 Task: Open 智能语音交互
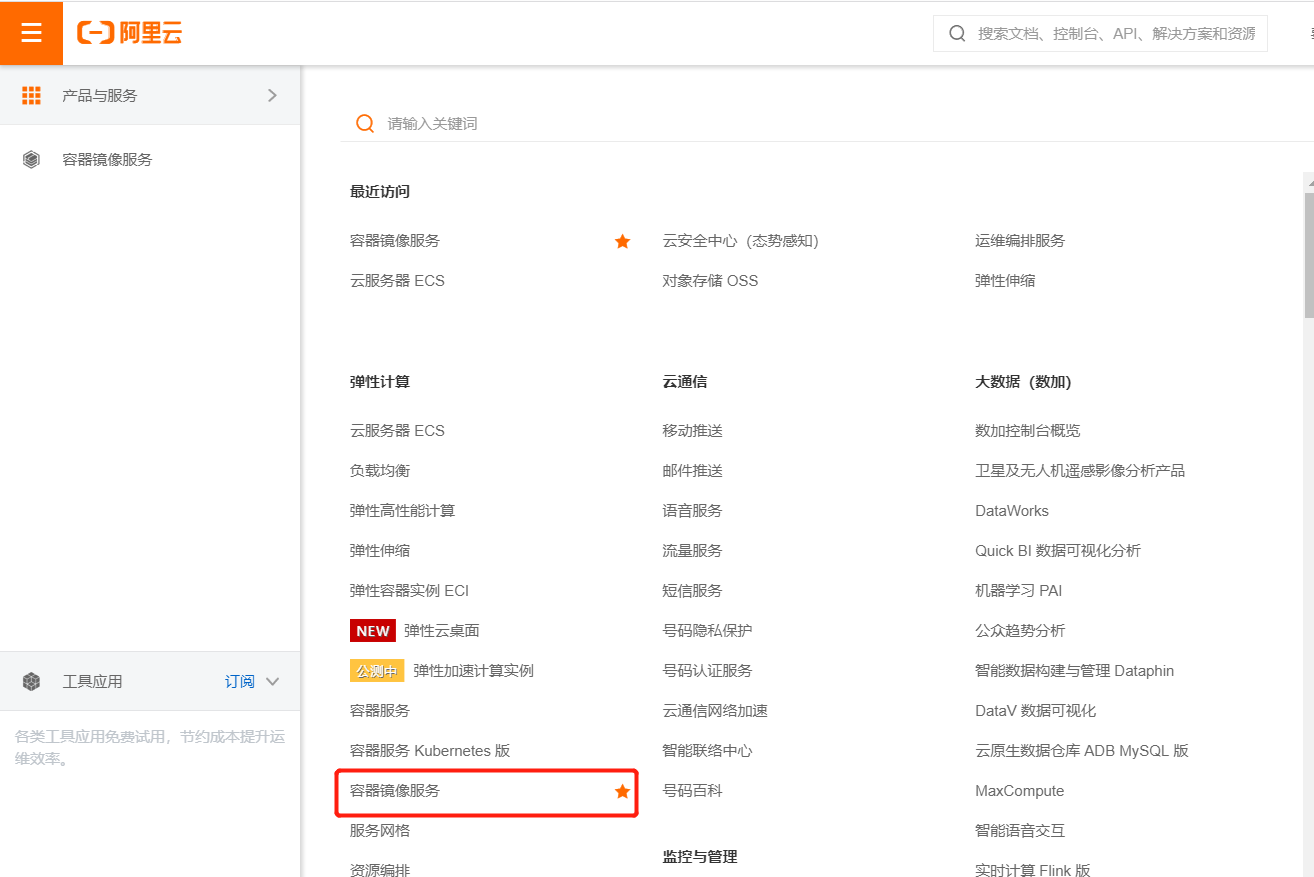point(1020,831)
